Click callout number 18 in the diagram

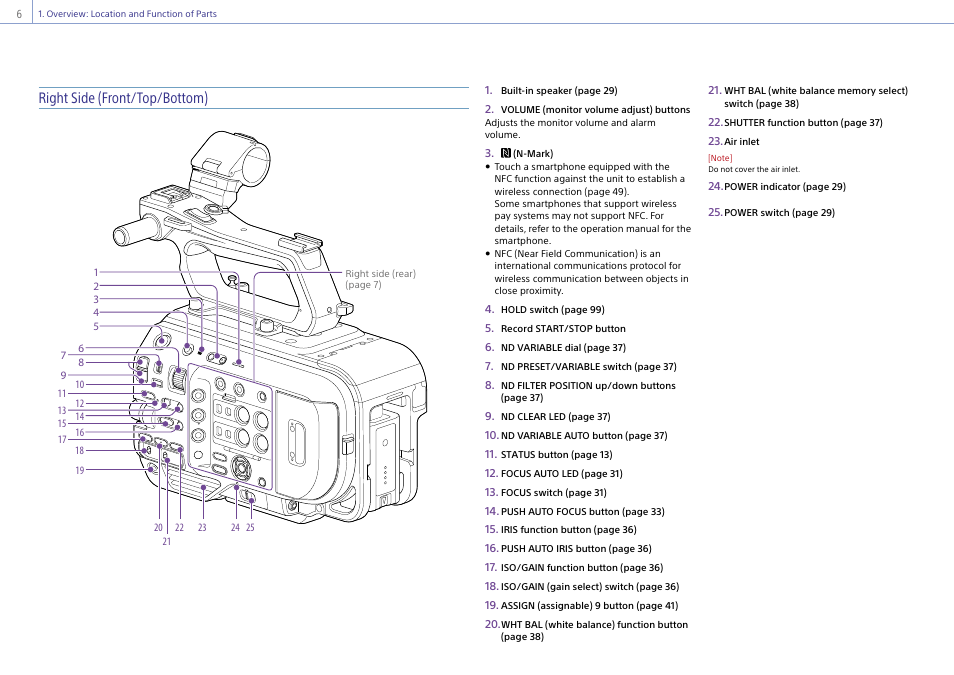(x=80, y=451)
